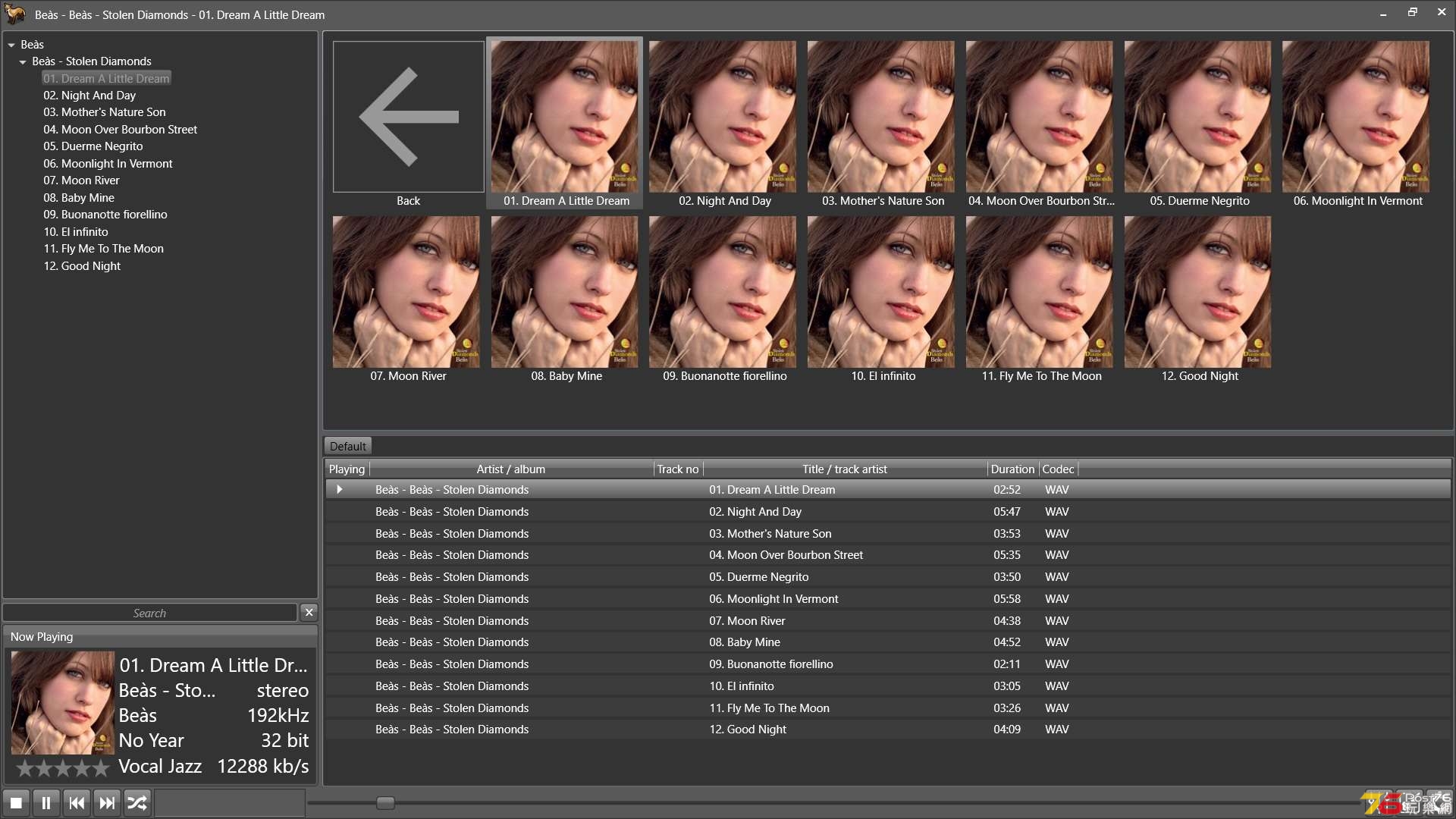The height and width of the screenshot is (819, 1456).
Task: Select 07. Moon River in tree
Action: 82,180
